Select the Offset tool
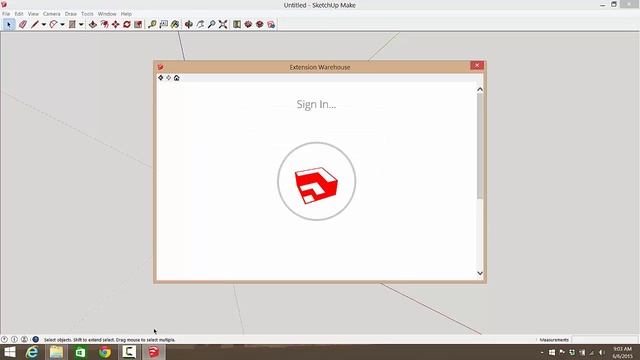 click(104, 24)
